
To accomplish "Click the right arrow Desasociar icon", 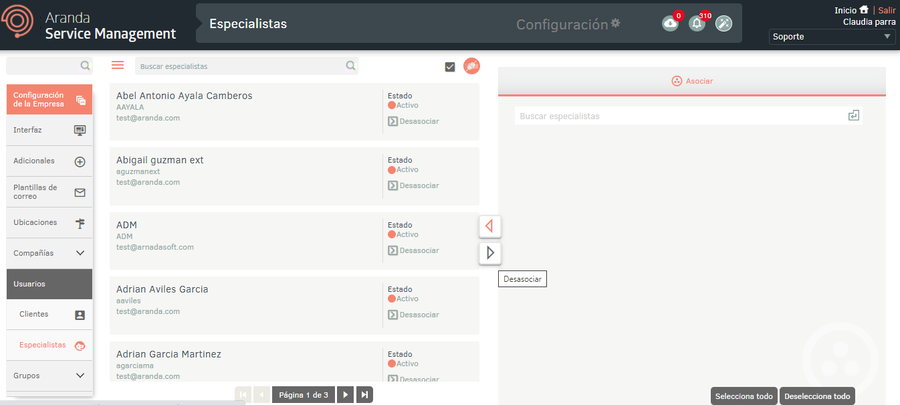I will 489,253.
